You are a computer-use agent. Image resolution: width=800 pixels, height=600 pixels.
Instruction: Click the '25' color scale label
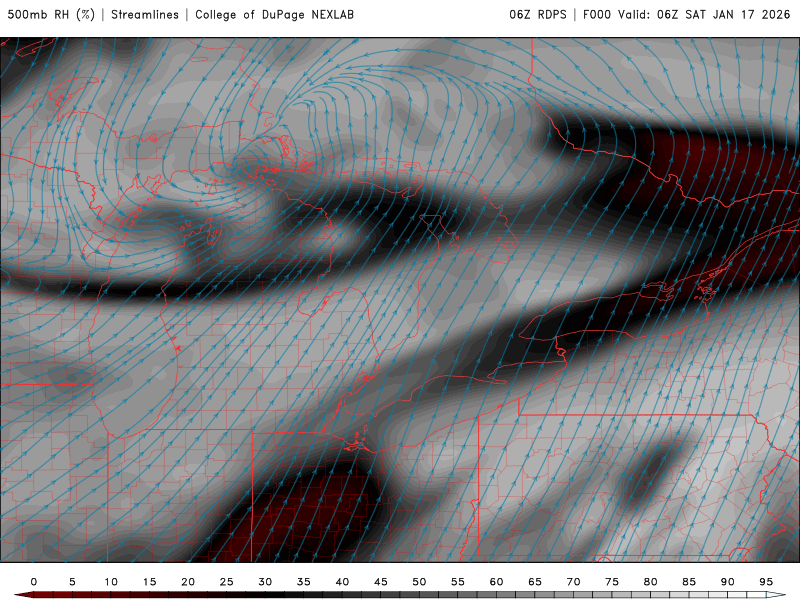click(x=227, y=582)
